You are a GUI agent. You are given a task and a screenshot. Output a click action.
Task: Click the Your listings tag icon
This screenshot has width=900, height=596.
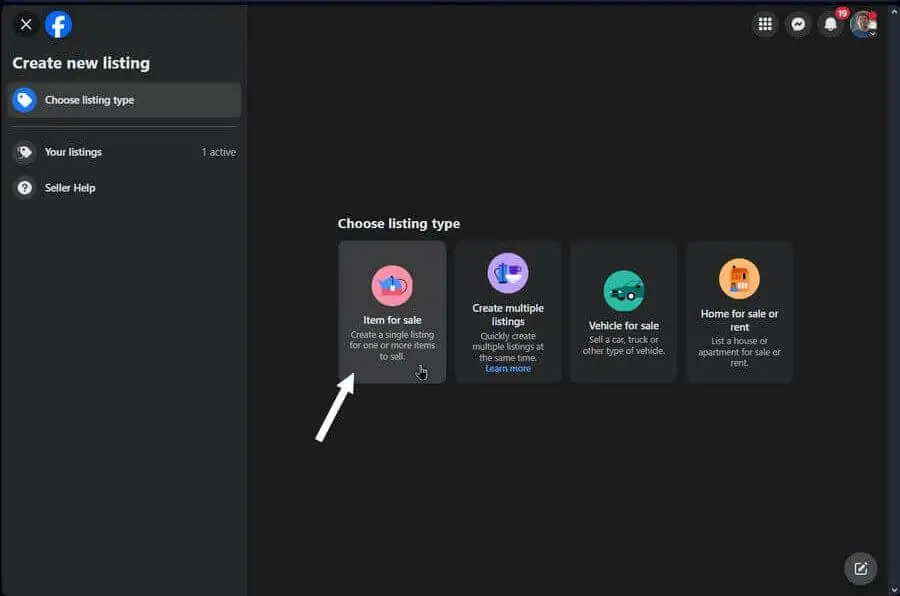pos(25,152)
